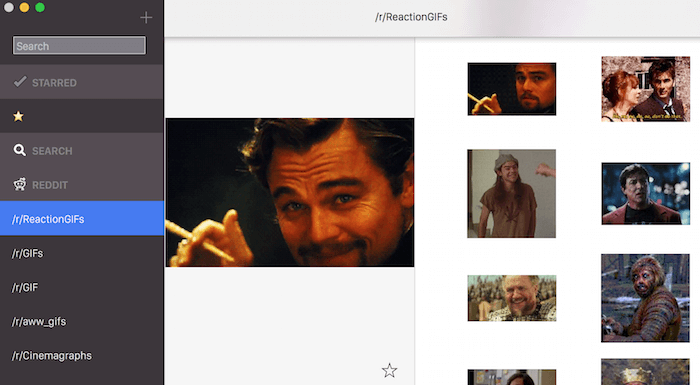Image resolution: width=700 pixels, height=385 pixels.
Task: Select /r/GIFs in the sidebar
Action: pos(82,253)
